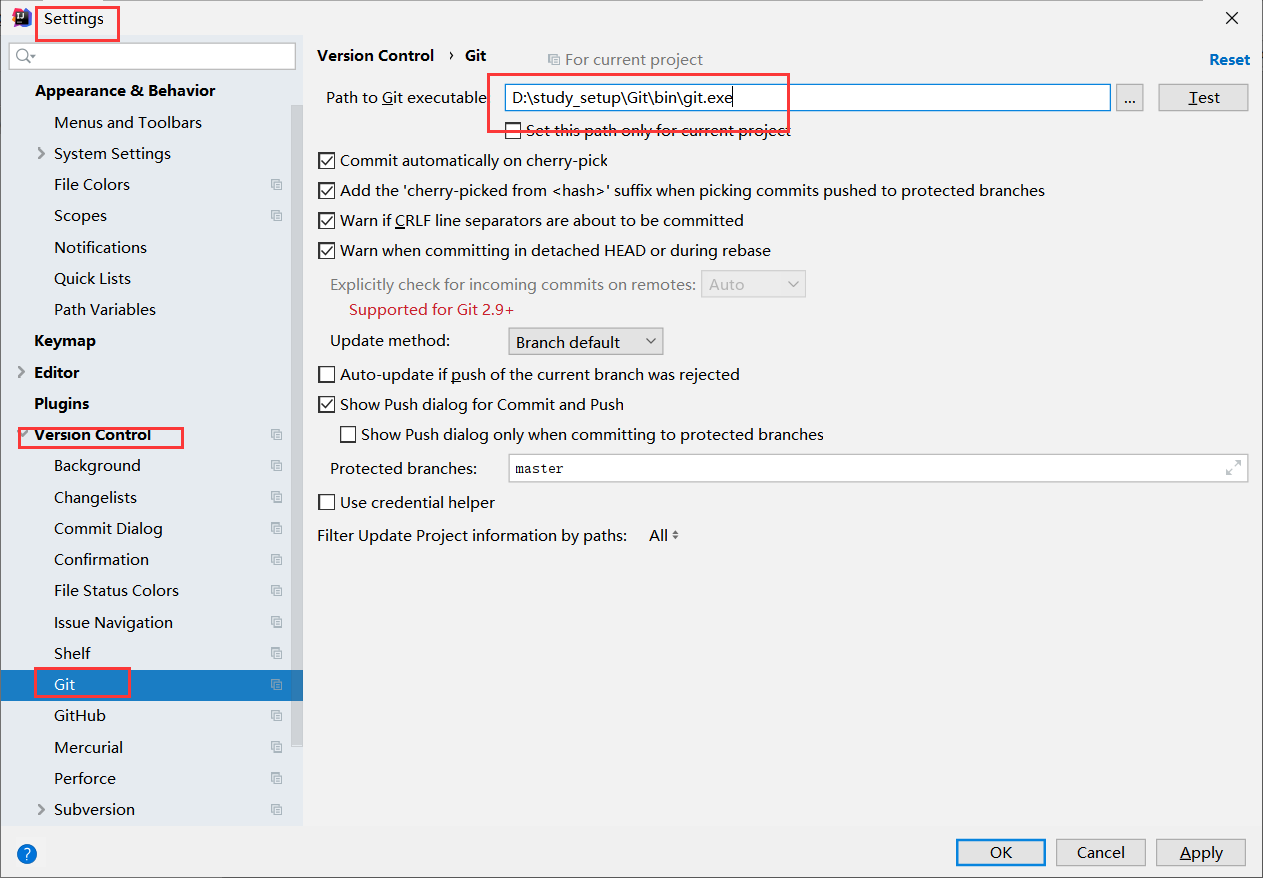Image resolution: width=1263 pixels, height=878 pixels.
Task: Click project-level icon in the selected Git row
Action: (277, 685)
